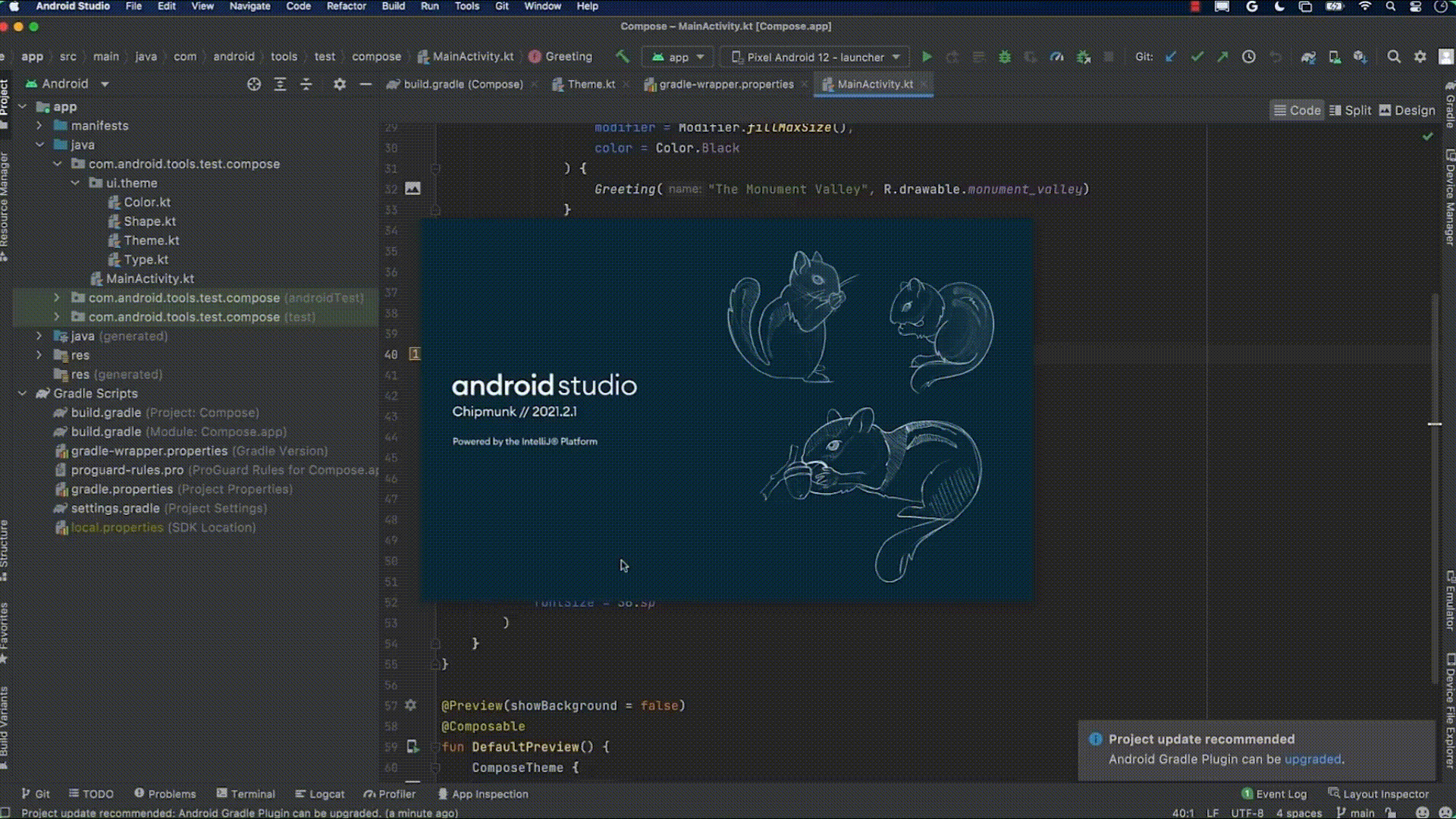Open the Navigate menu
This screenshot has height=819, width=1456.
point(249,6)
